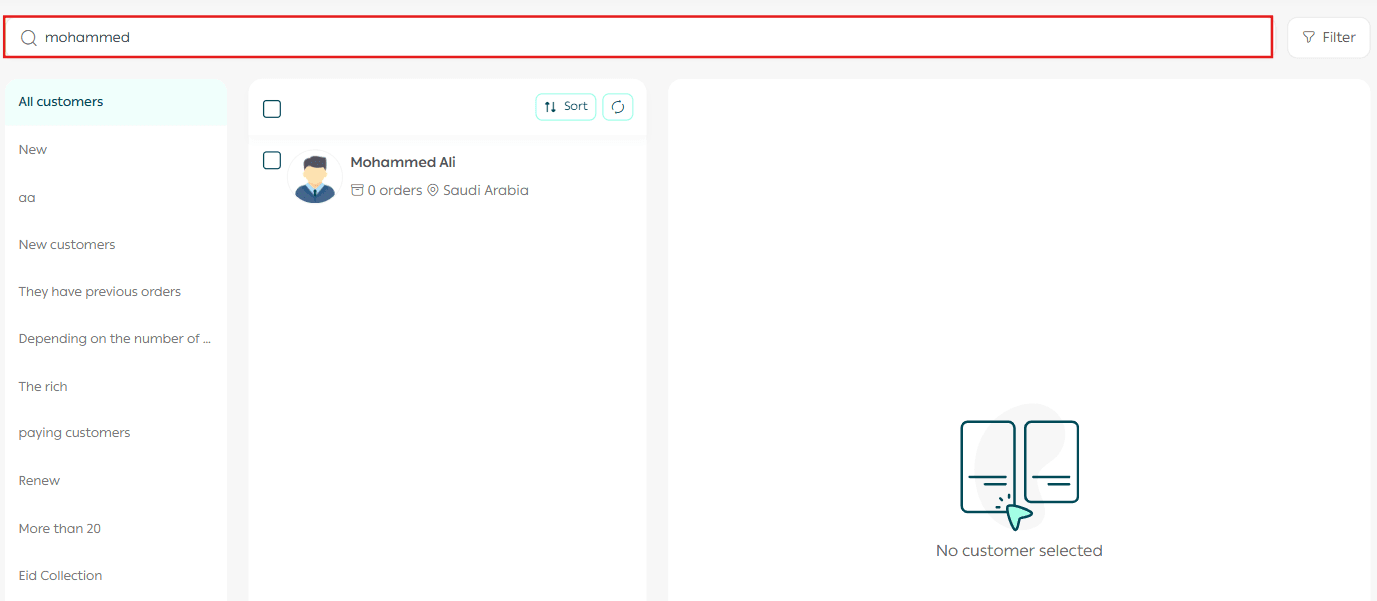Open the Sort options dropdown
Image resolution: width=1377 pixels, height=601 pixels.
point(566,107)
